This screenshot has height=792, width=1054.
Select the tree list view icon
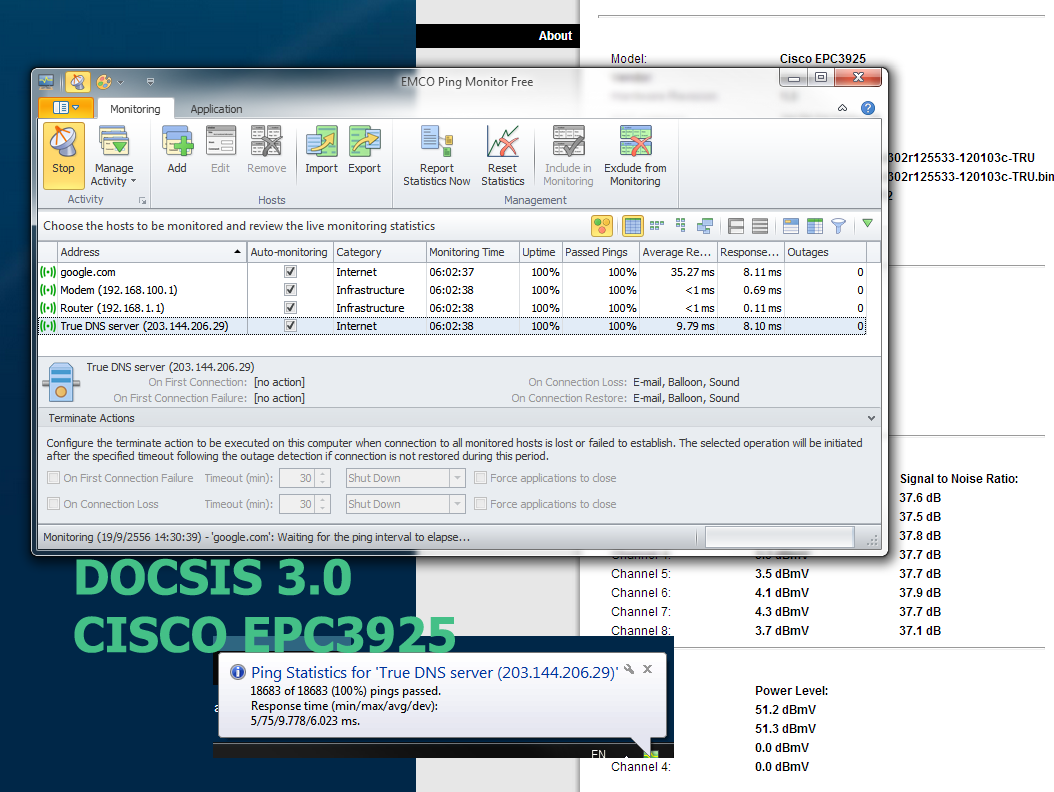point(680,226)
